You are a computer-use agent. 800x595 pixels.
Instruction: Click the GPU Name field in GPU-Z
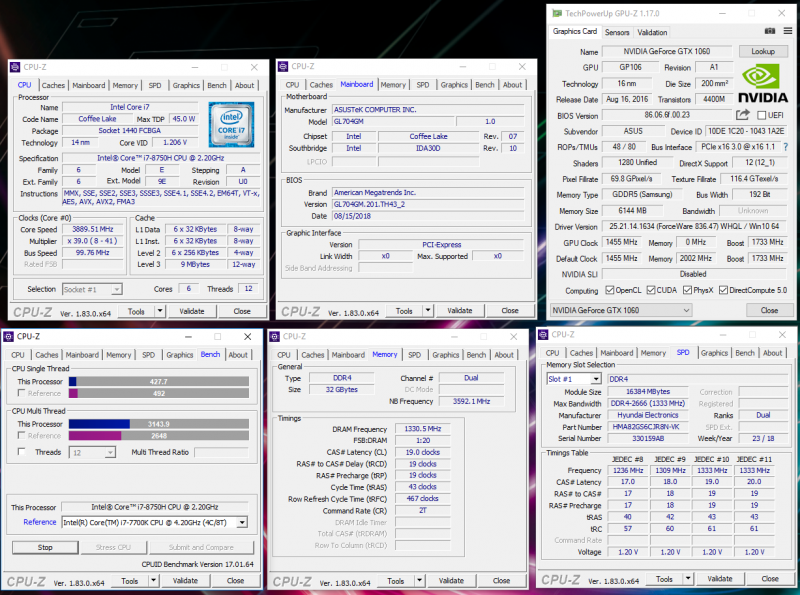pos(667,51)
